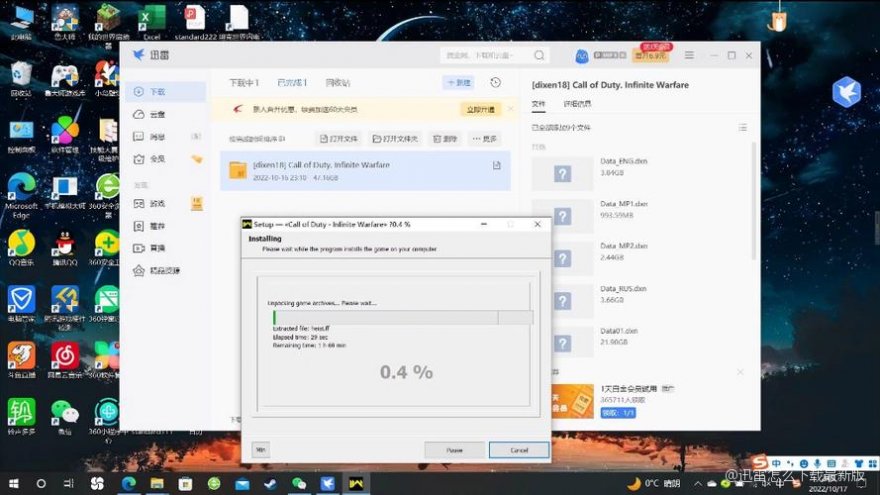This screenshot has height=495, width=880.
Task: Click the Pause button in Setup installer
Action: click(454, 450)
